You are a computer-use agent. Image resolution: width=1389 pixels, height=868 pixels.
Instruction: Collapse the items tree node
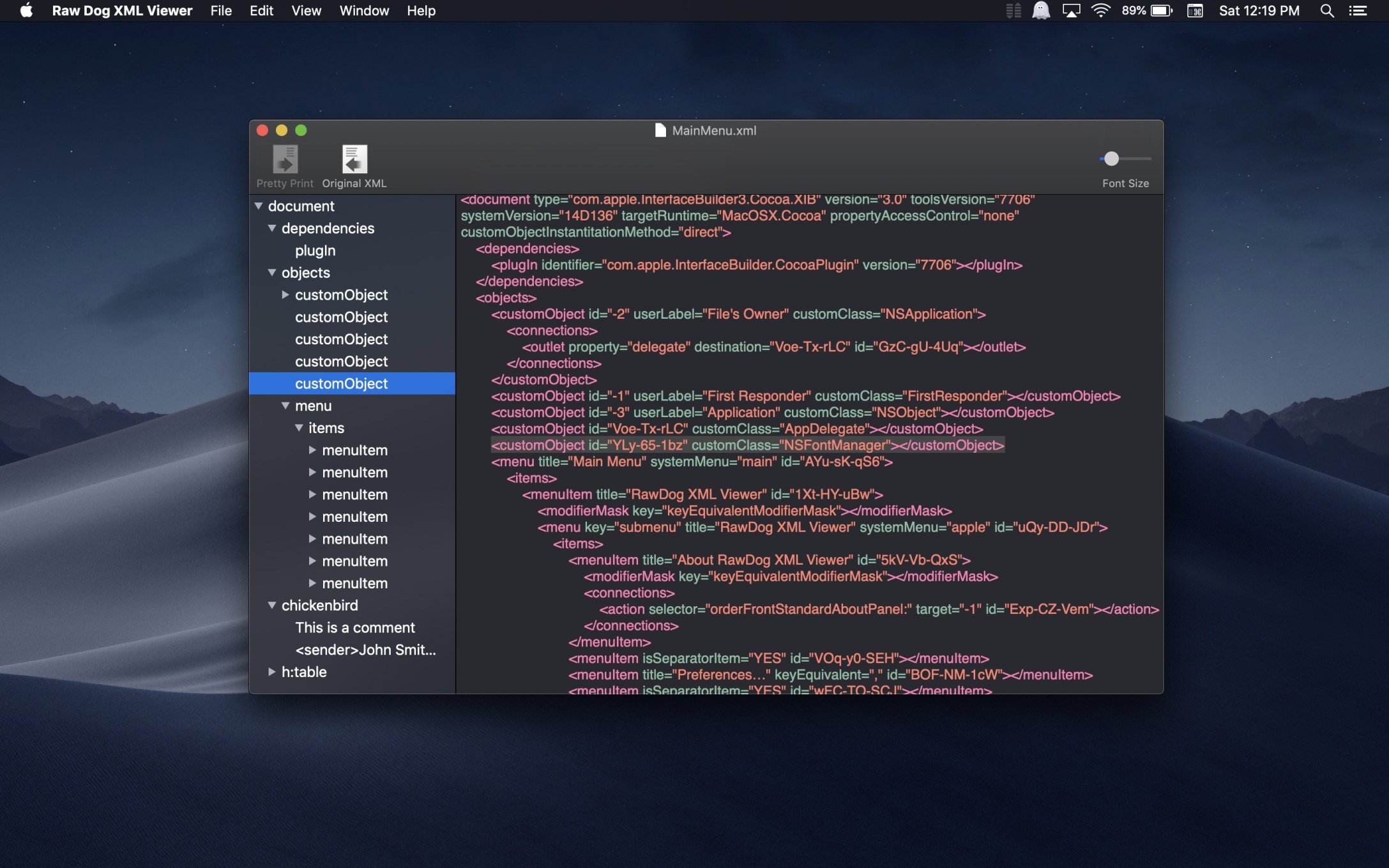click(x=299, y=428)
